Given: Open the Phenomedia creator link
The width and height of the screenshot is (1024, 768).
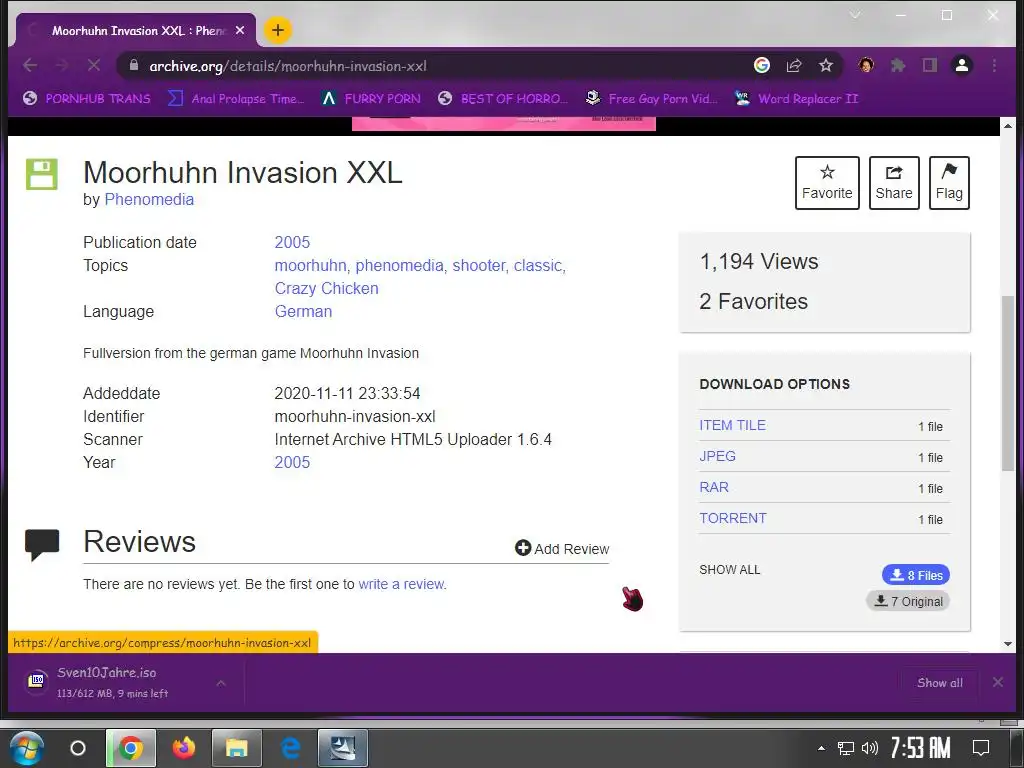Looking at the screenshot, I should coord(149,199).
